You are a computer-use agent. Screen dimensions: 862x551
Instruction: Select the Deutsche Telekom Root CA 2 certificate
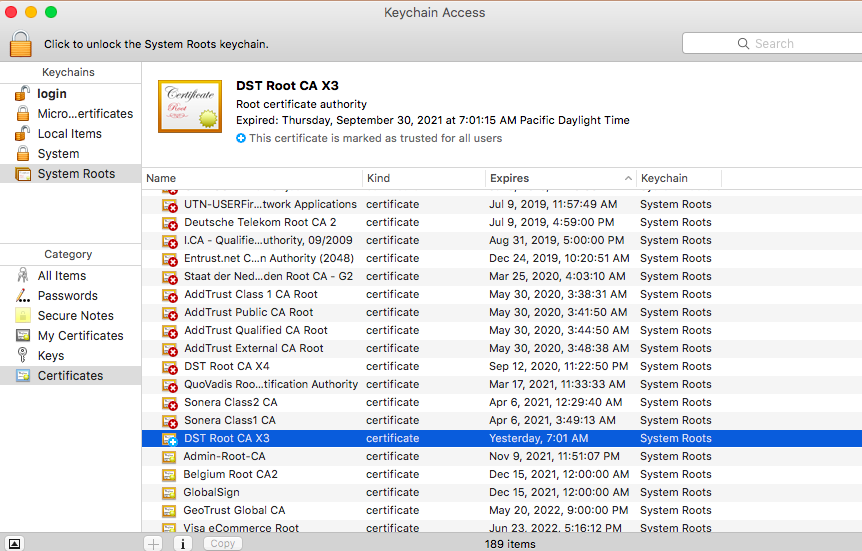(260, 222)
